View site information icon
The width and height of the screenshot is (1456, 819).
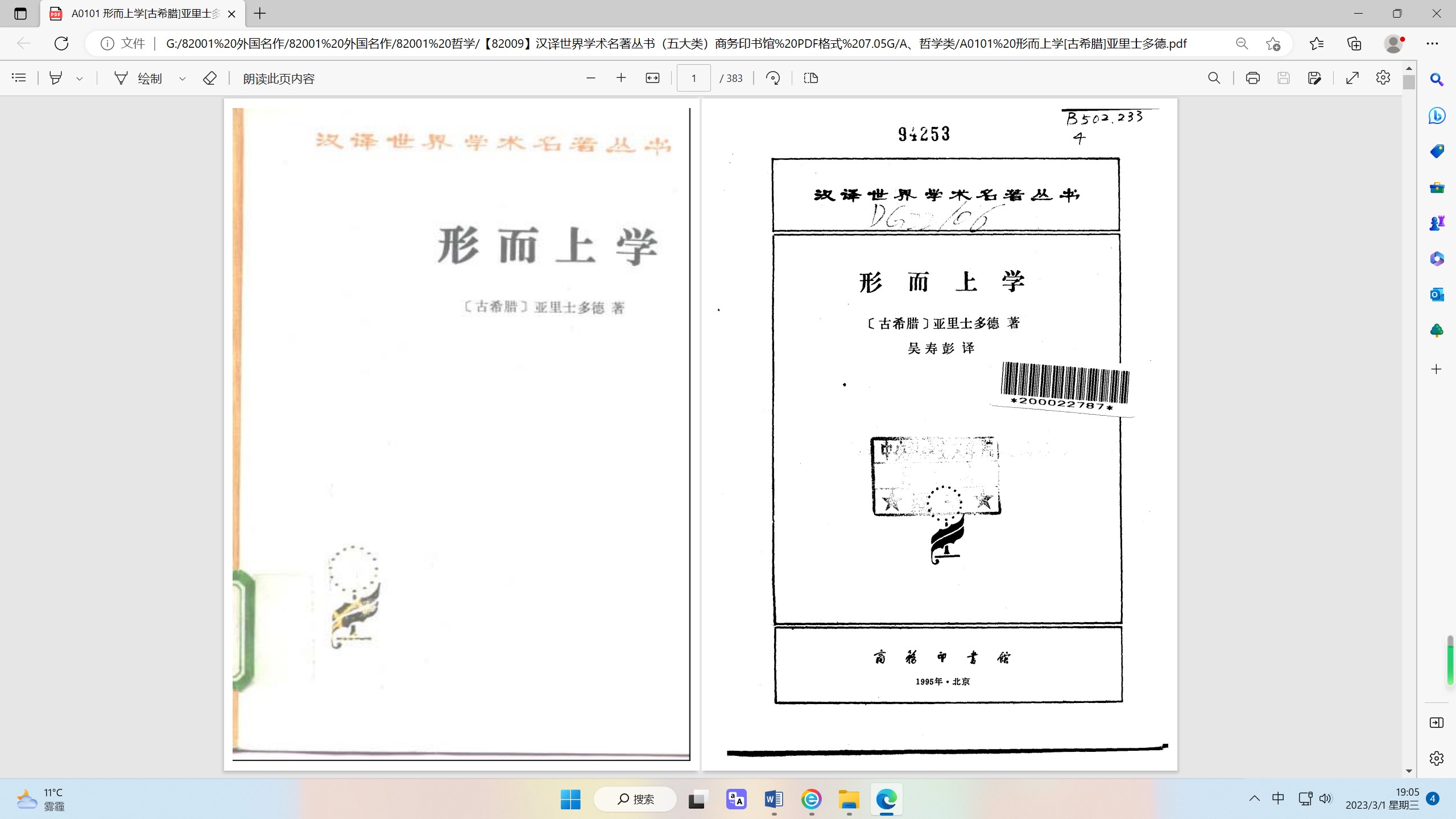pyautogui.click(x=107, y=43)
